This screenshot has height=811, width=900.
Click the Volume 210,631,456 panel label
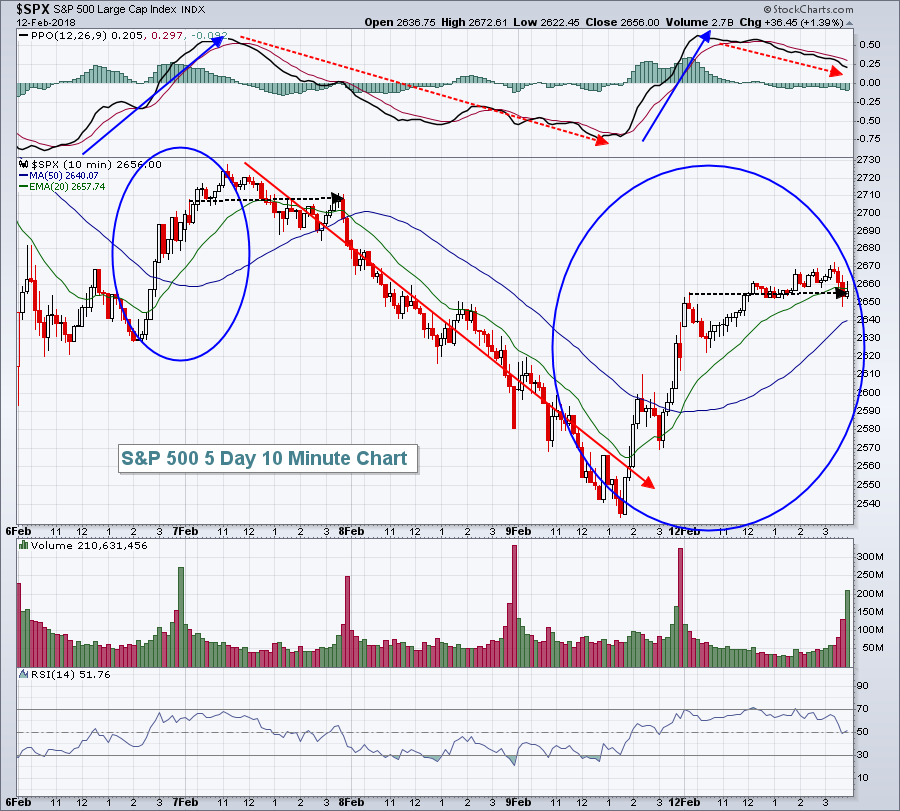[89, 545]
